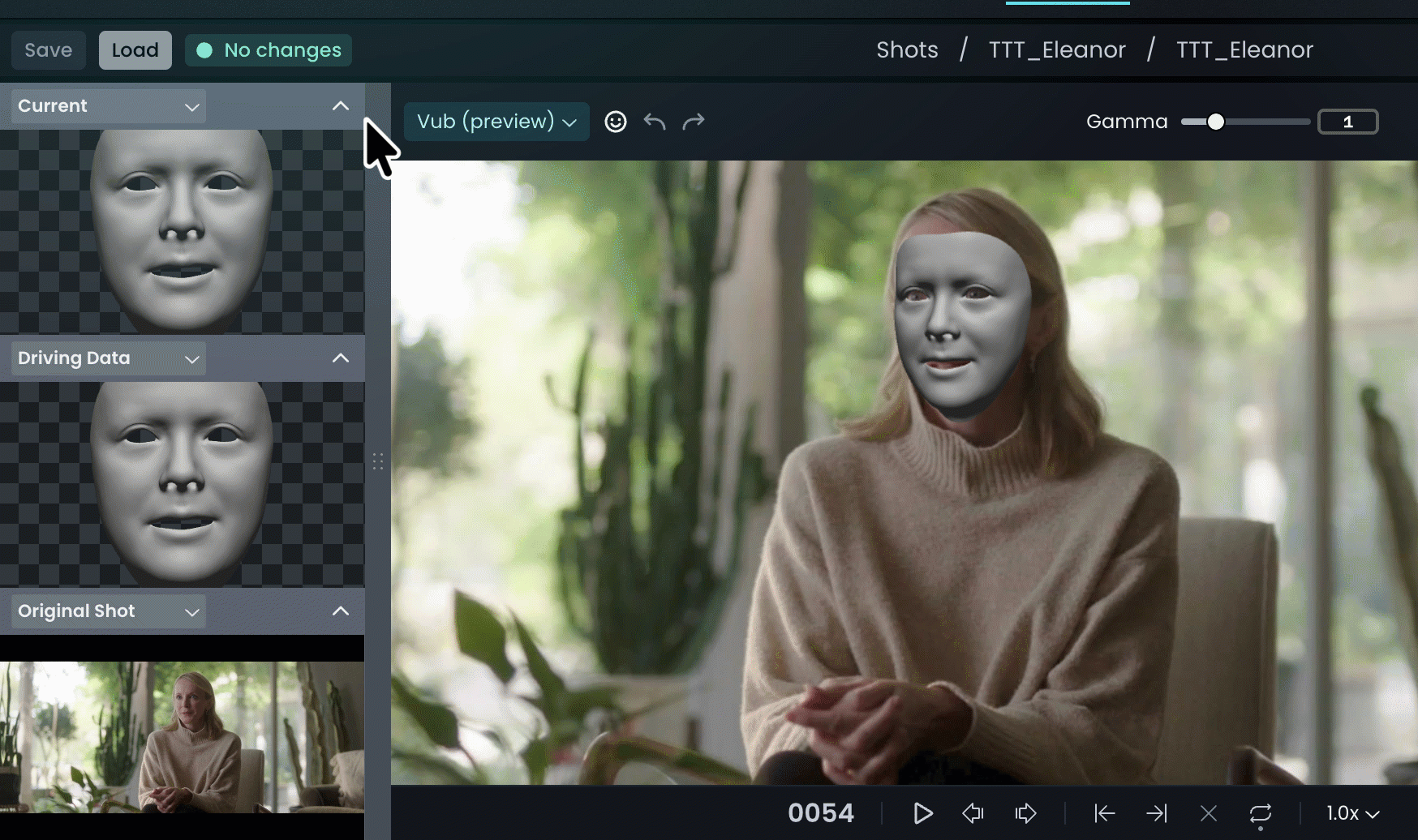The width and height of the screenshot is (1418, 840).
Task: Collapse the Current panel
Action: pos(341,106)
